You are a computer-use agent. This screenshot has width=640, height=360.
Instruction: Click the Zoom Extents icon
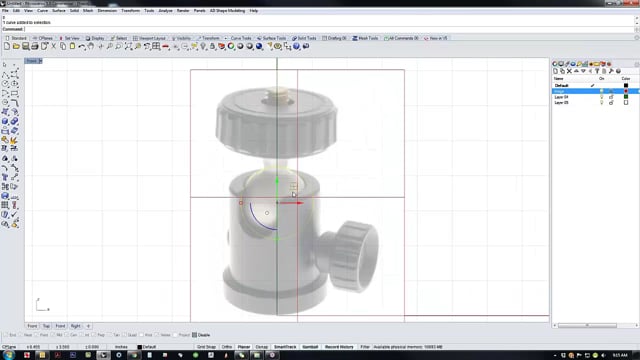tap(128, 47)
